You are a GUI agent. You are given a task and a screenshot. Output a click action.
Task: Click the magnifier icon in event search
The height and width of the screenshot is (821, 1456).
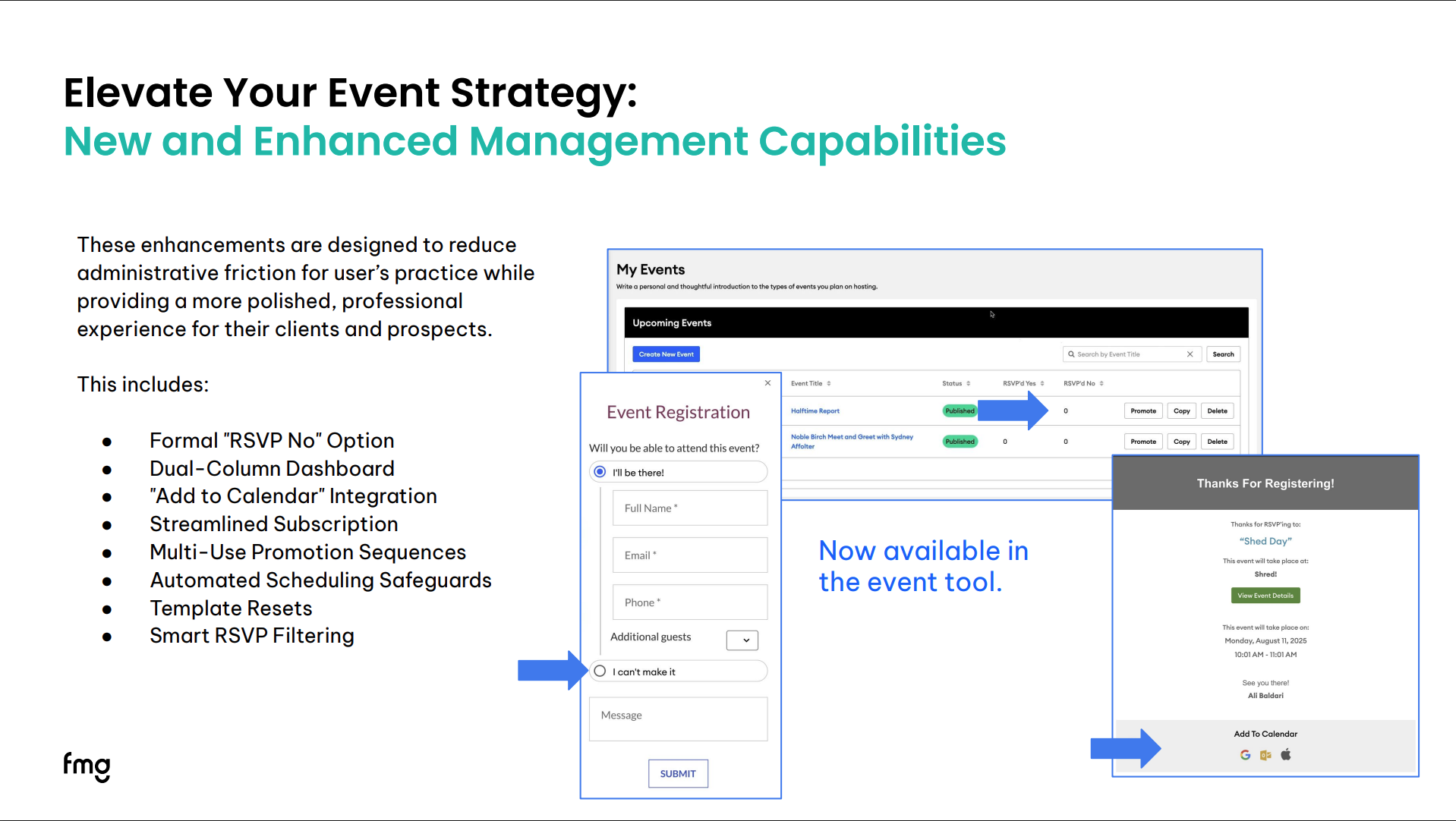click(1071, 354)
